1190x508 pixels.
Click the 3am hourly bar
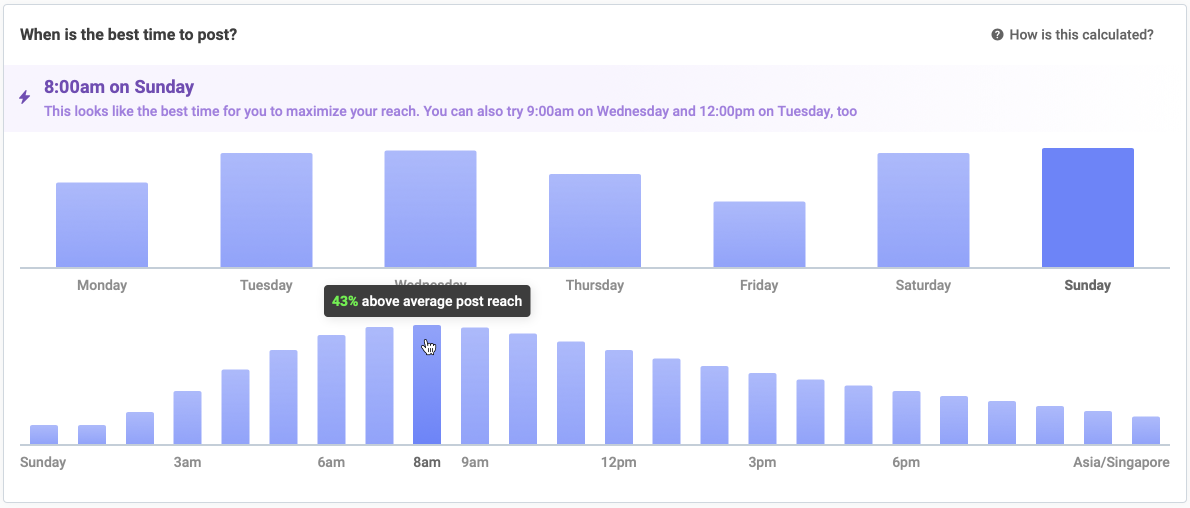pos(187,418)
